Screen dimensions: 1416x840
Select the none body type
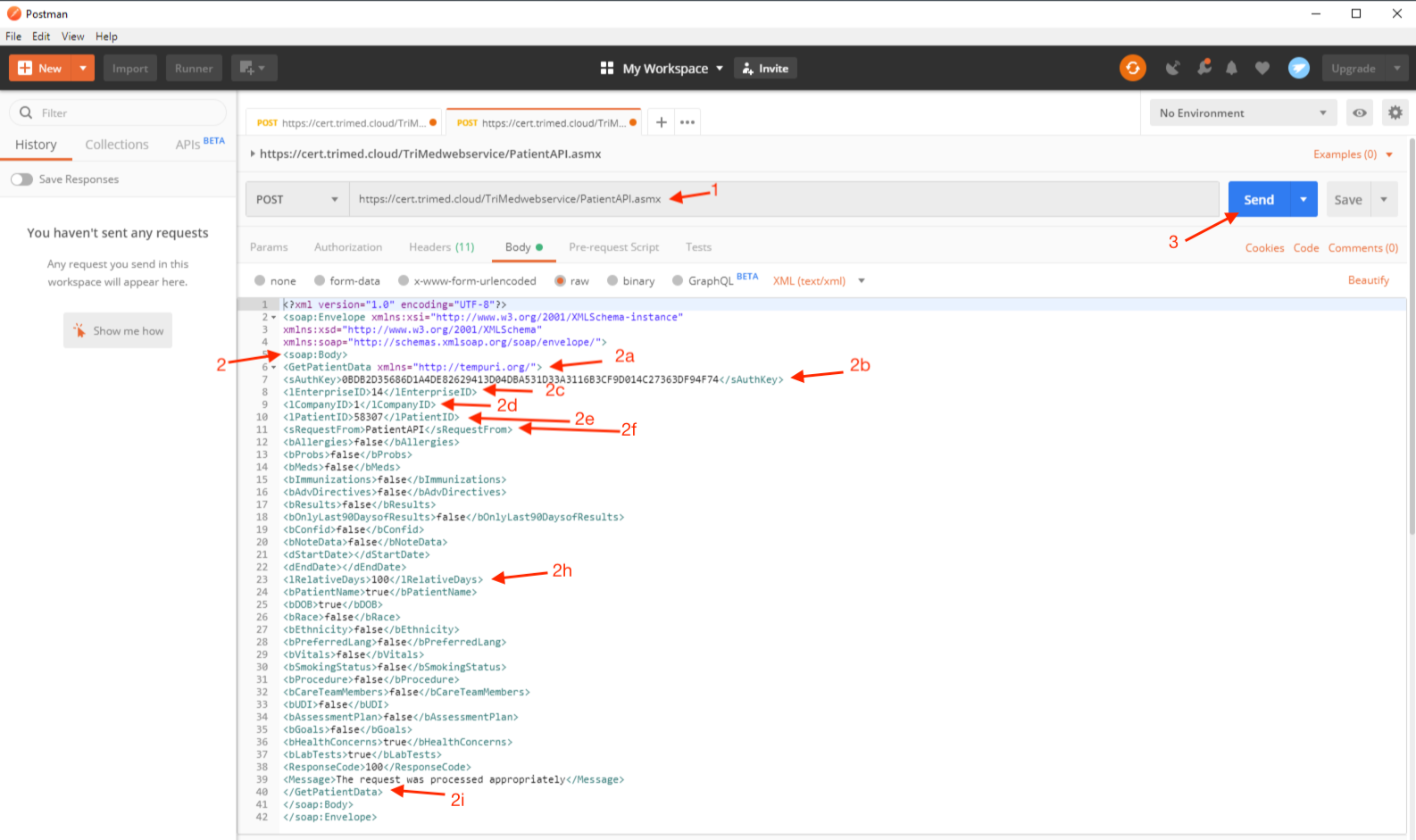coord(260,280)
